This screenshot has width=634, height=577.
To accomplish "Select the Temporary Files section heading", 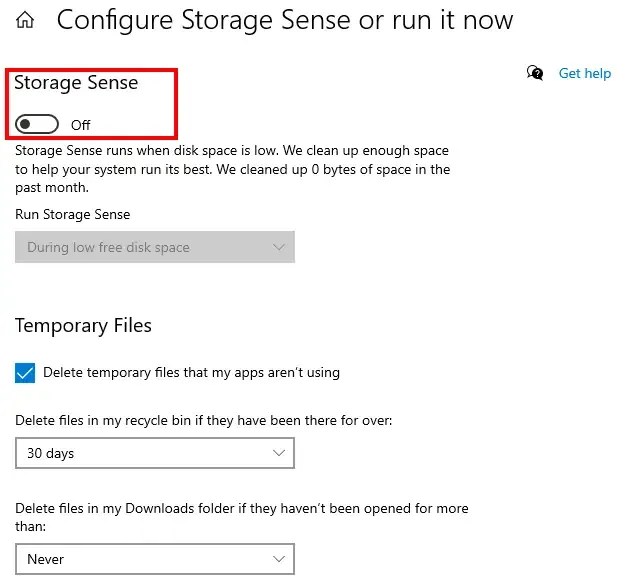I will point(84,325).
